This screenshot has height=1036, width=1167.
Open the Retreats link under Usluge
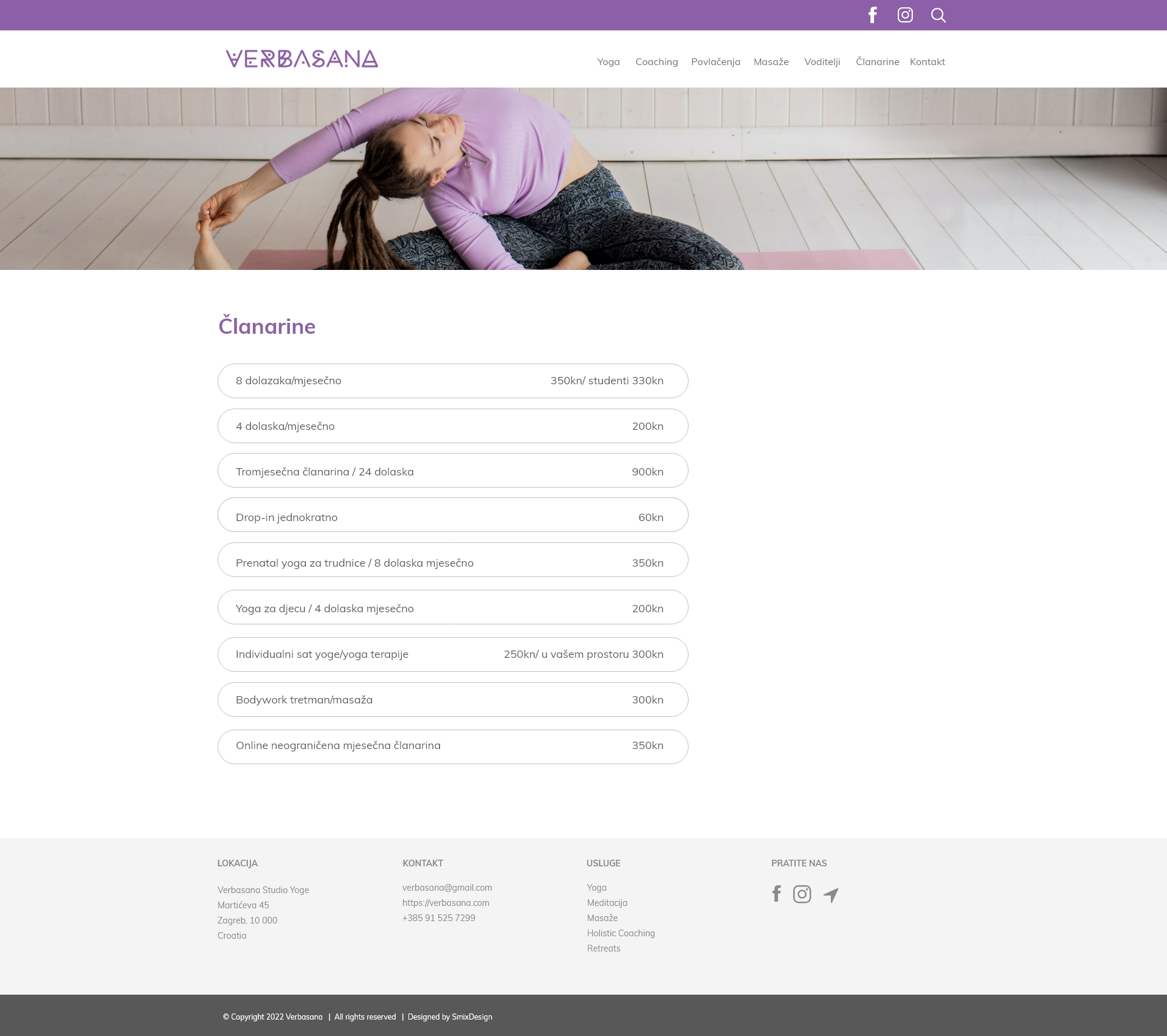[x=604, y=948]
